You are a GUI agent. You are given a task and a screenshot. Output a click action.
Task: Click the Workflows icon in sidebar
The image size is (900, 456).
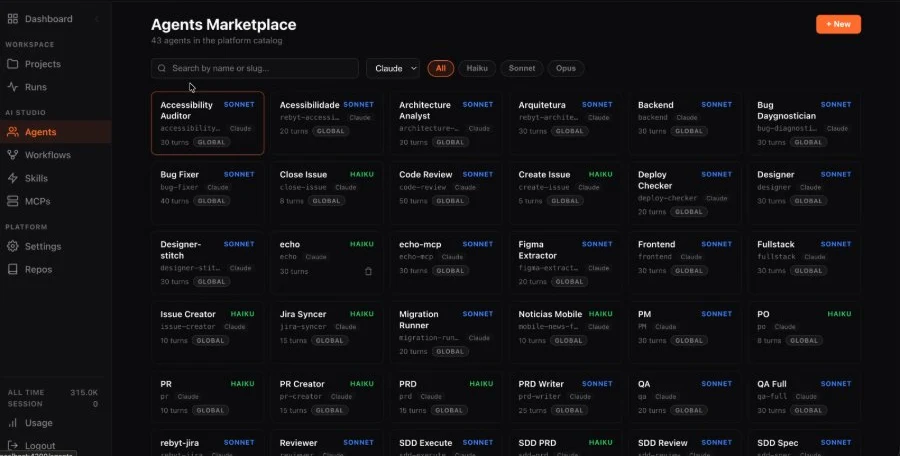point(12,155)
